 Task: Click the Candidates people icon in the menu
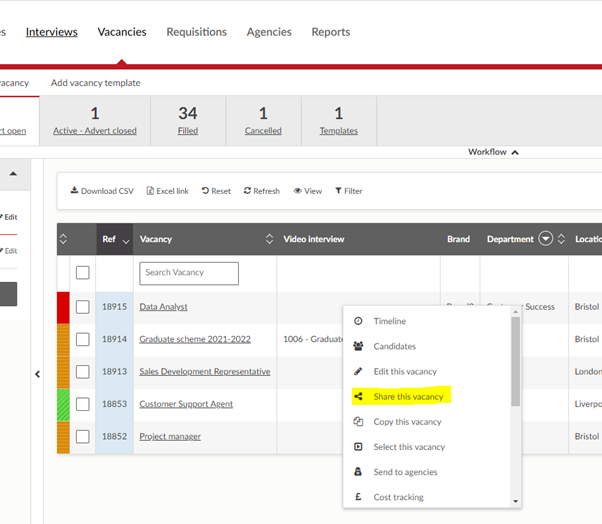(359, 346)
